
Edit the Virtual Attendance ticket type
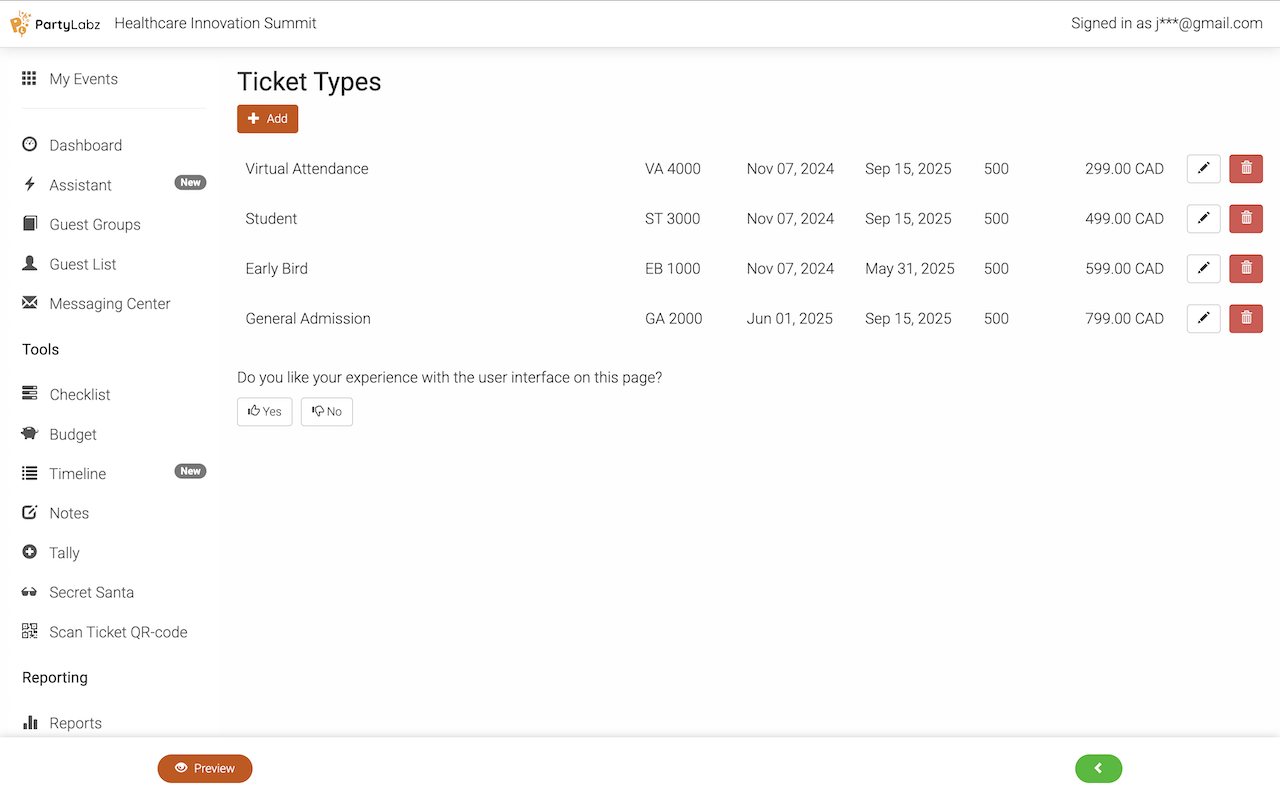[1203, 169]
